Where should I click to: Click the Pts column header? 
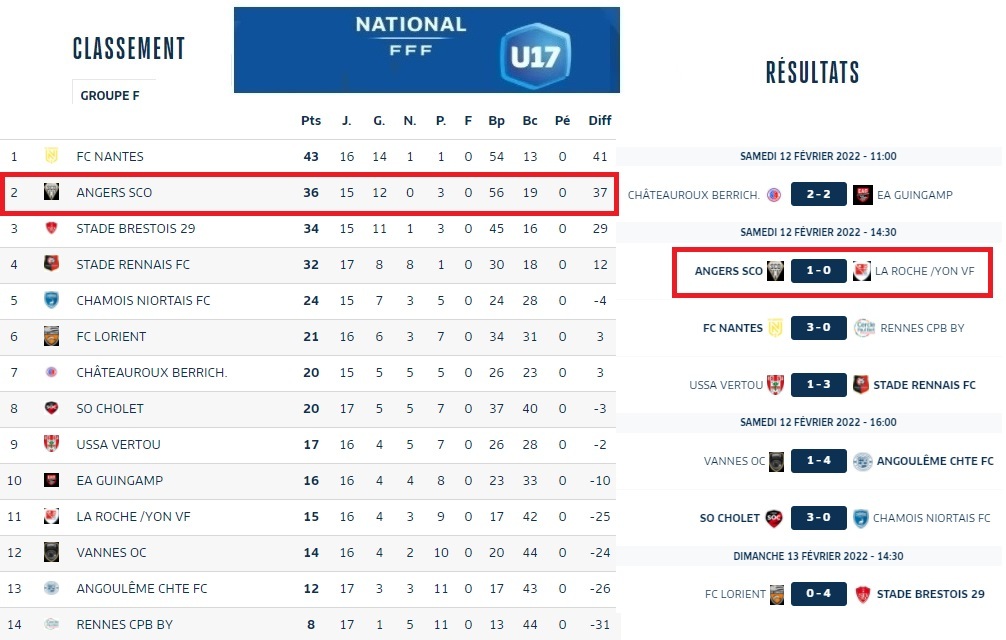[x=311, y=121]
